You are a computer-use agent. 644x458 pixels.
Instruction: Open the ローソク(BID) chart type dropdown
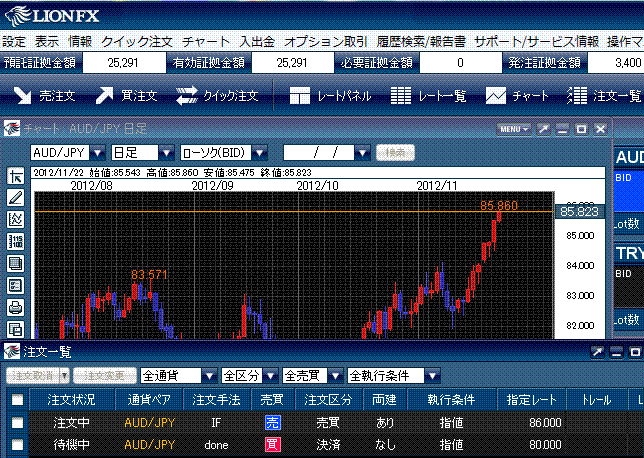pyautogui.click(x=260, y=153)
